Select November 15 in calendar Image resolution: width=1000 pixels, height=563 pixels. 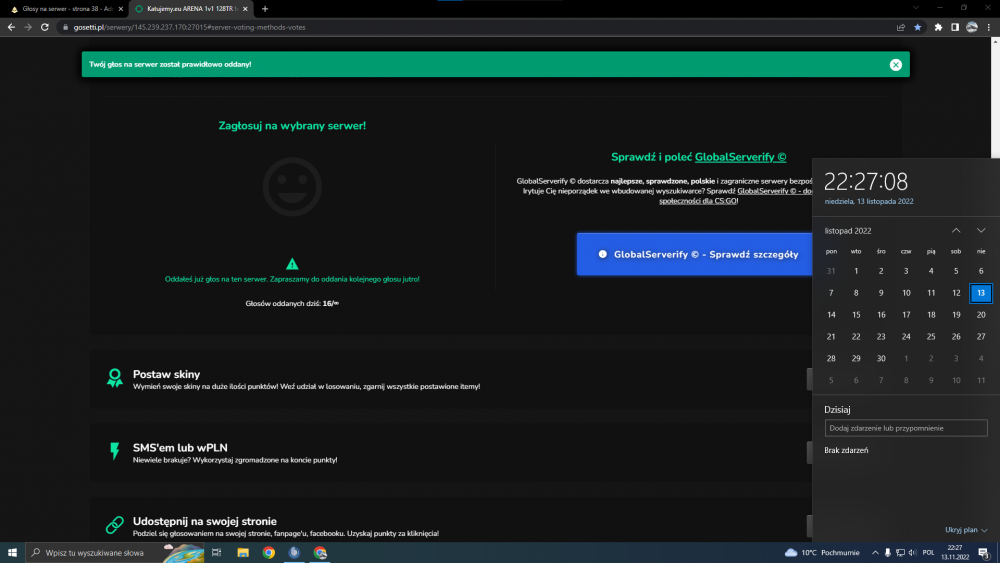(856, 314)
